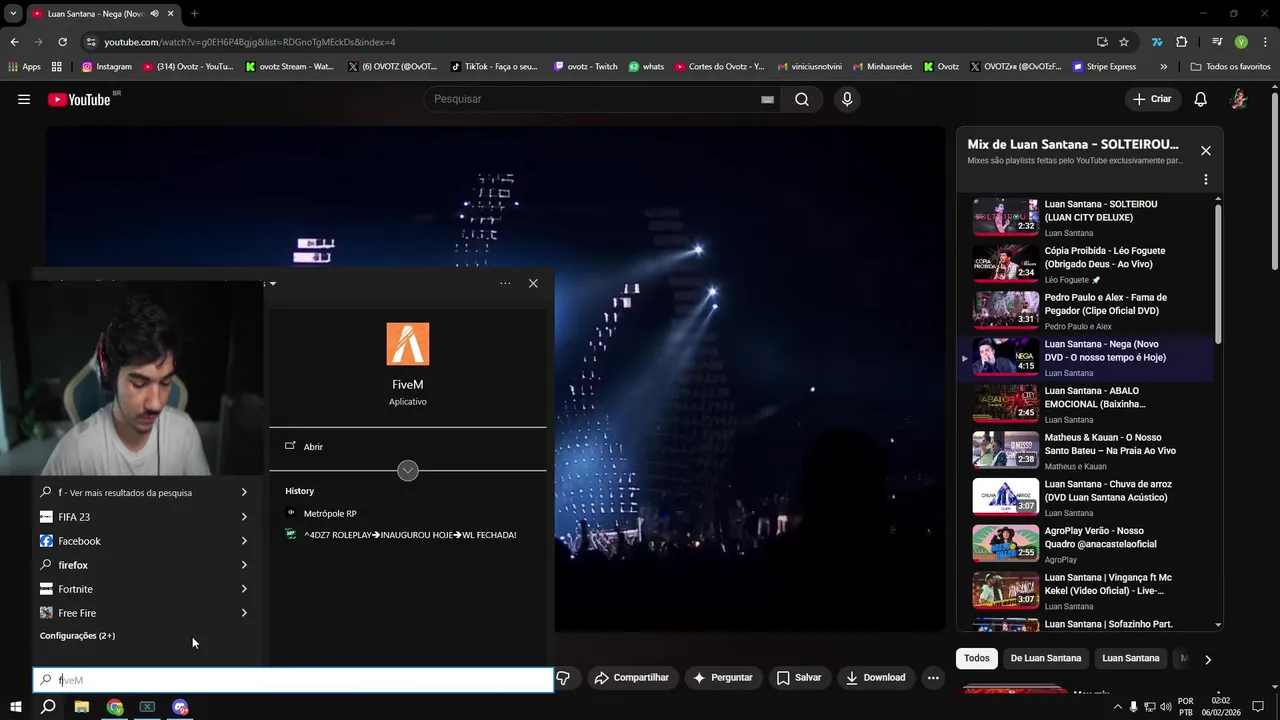Open the volume control in system tray

(1167, 707)
